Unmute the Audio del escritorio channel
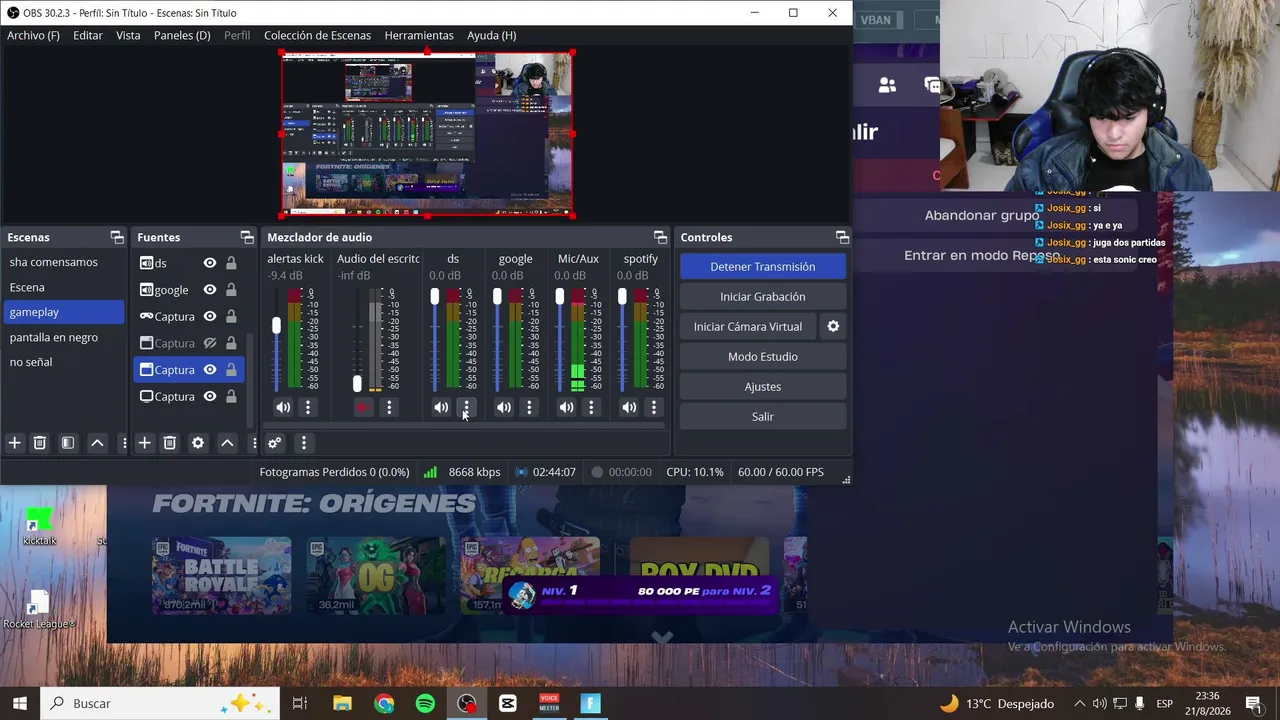Image resolution: width=1280 pixels, height=720 pixels. [x=363, y=407]
